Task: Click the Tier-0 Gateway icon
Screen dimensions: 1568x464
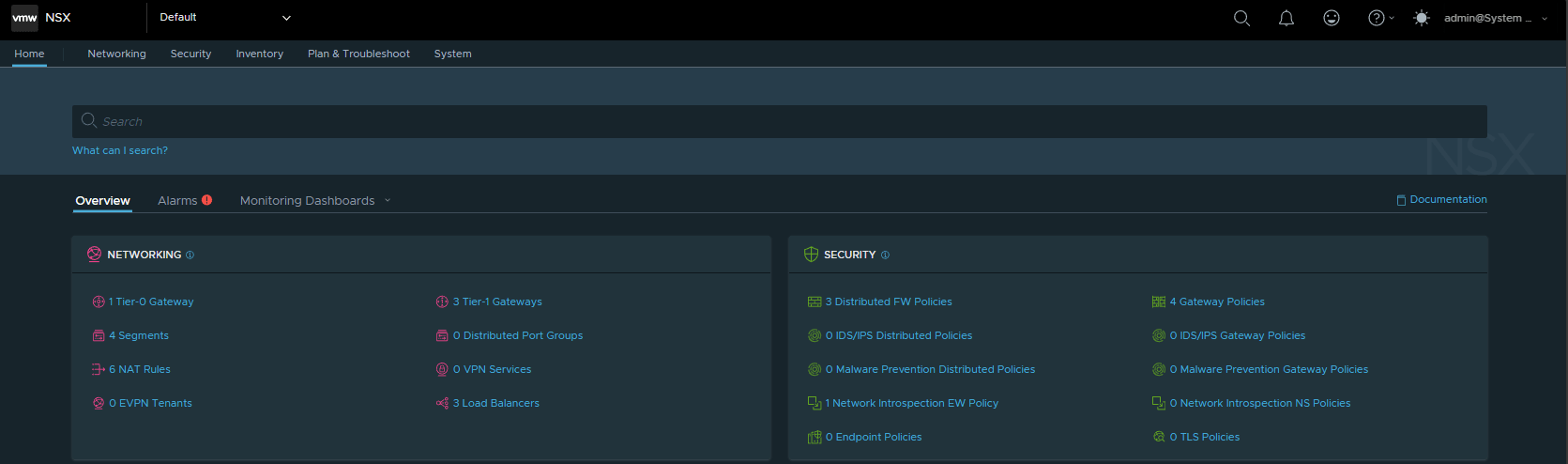Action: [x=99, y=302]
